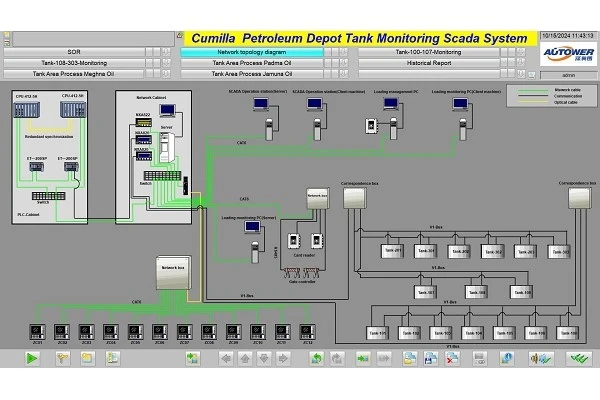Open Tank-100-107-Monitoring screen
600x400 pixels.
point(429,52)
